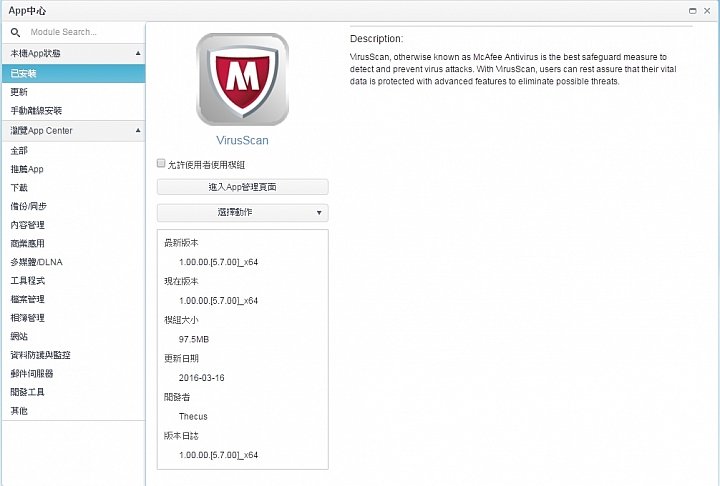Choose the 商業應用 category

(73, 243)
